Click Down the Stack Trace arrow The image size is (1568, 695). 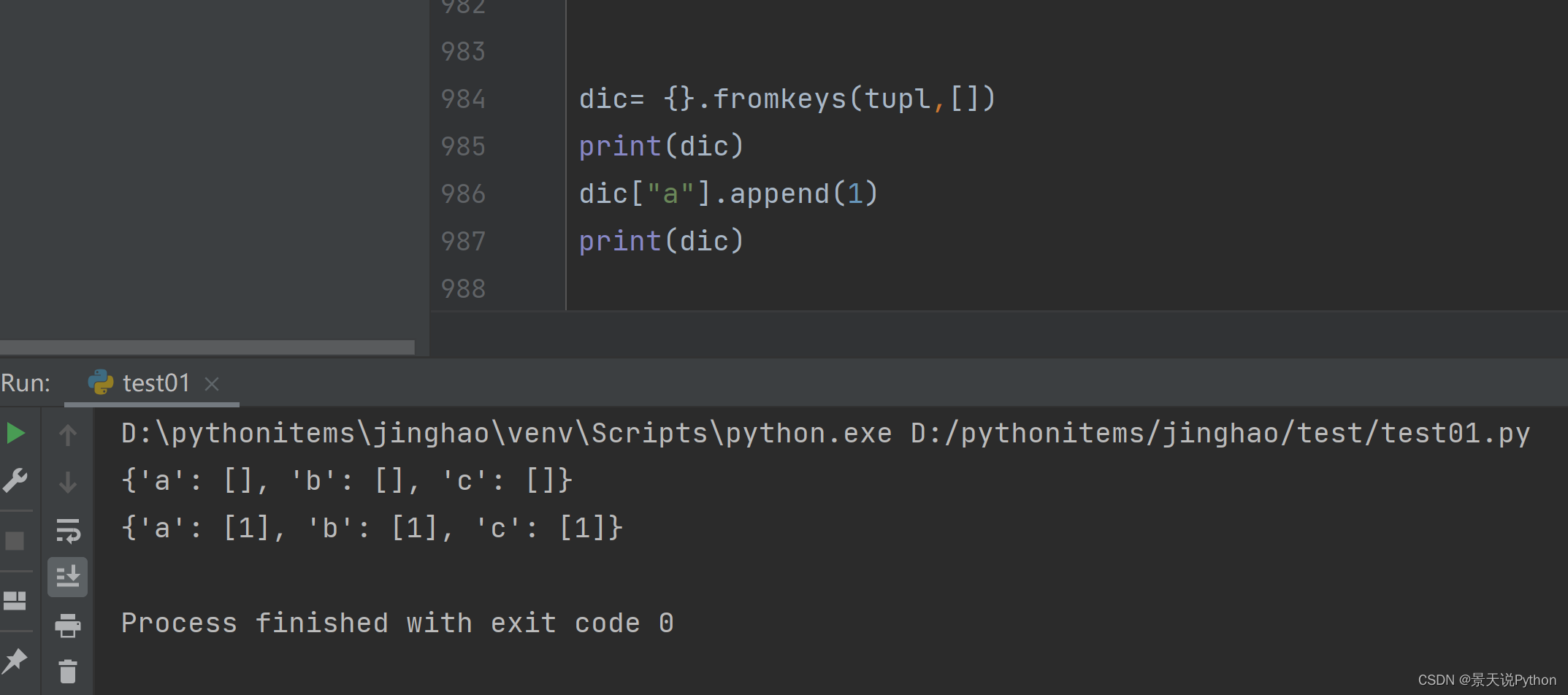(67, 483)
